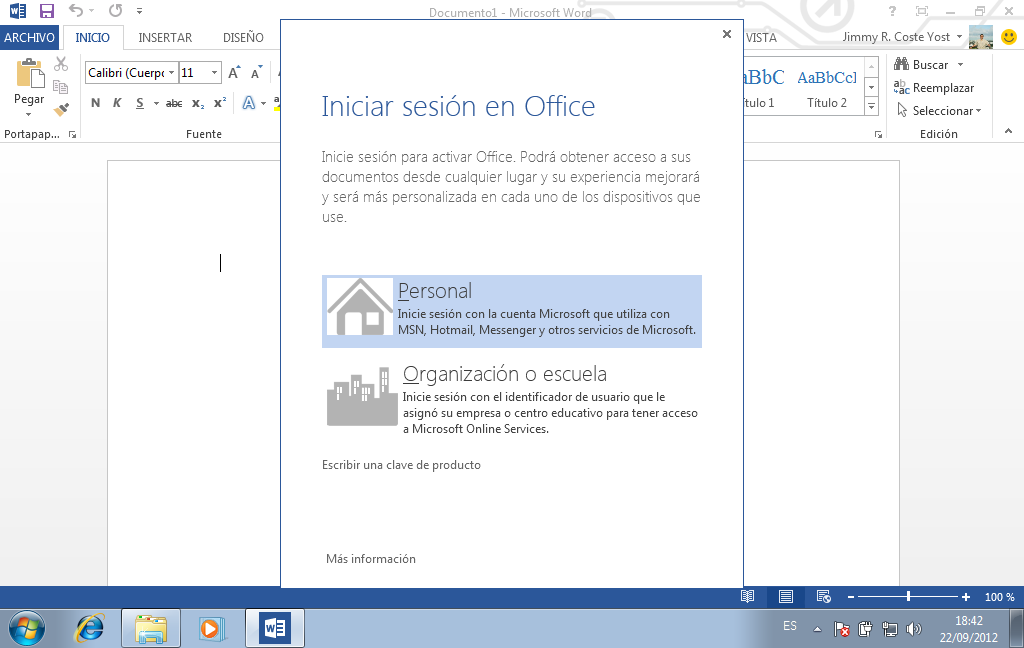Click the Cut scissors icon
1024x648 pixels.
[61, 63]
